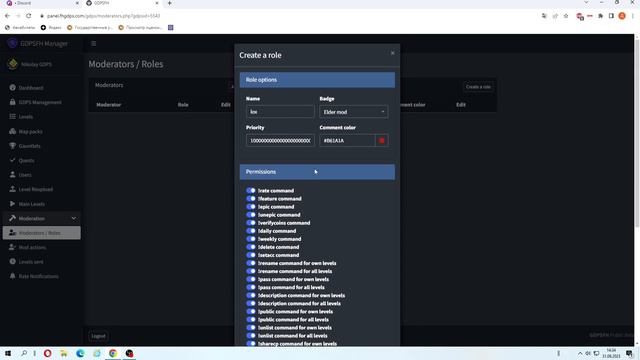Click the Comment color hex field
640x360 pixels.
pos(347,140)
